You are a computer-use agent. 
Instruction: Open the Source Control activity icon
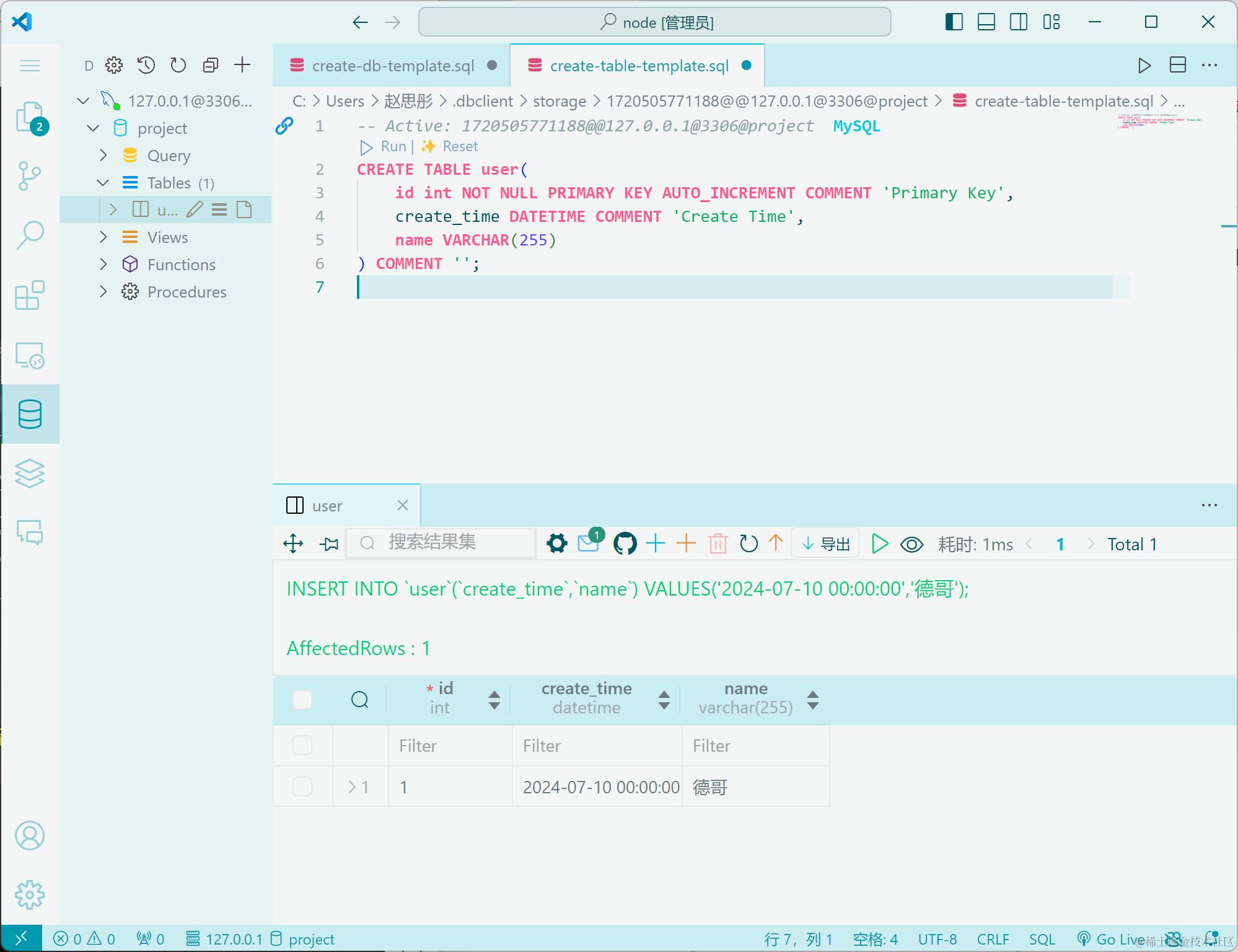coord(30,176)
